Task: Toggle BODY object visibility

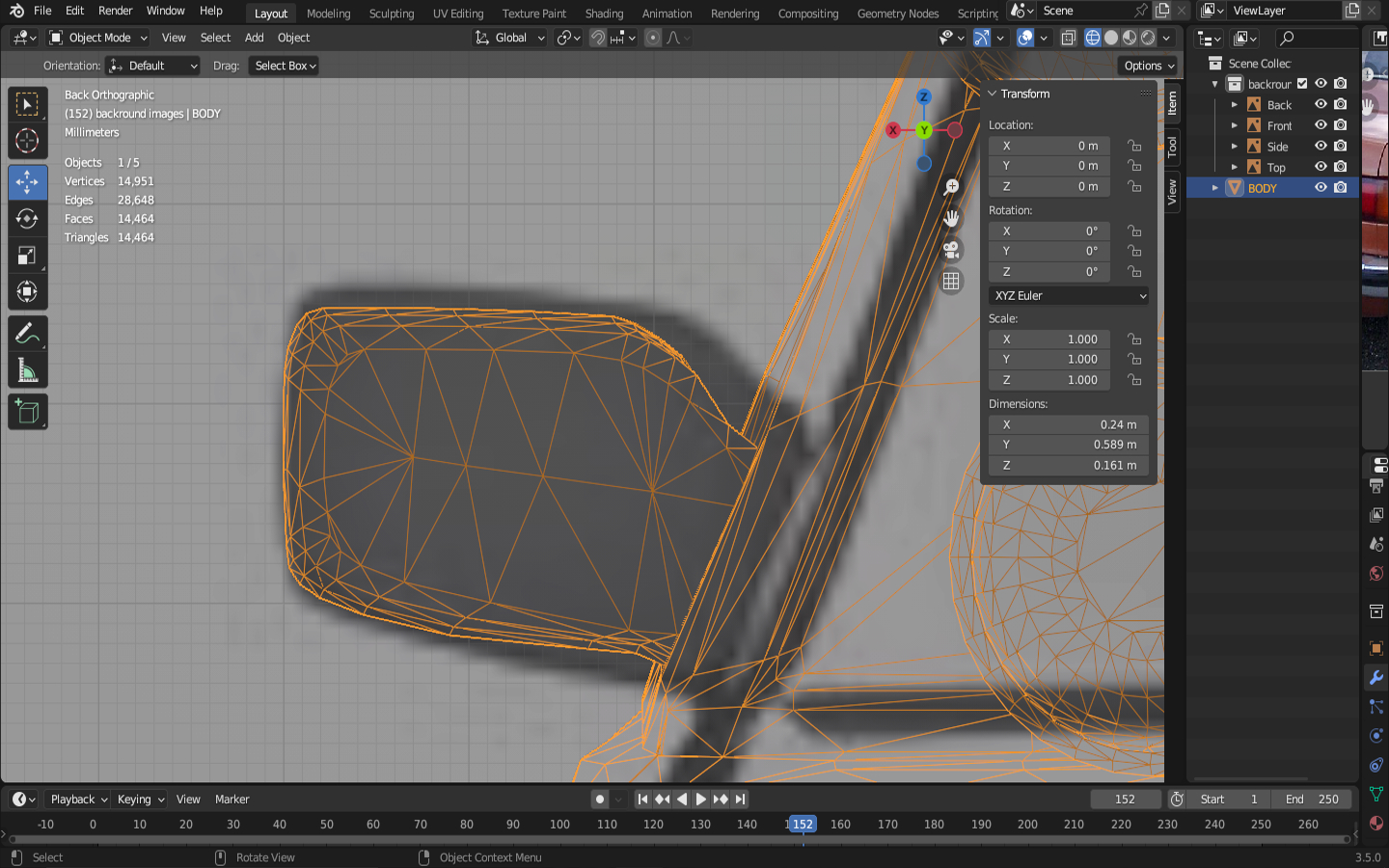Action: coord(1321,188)
